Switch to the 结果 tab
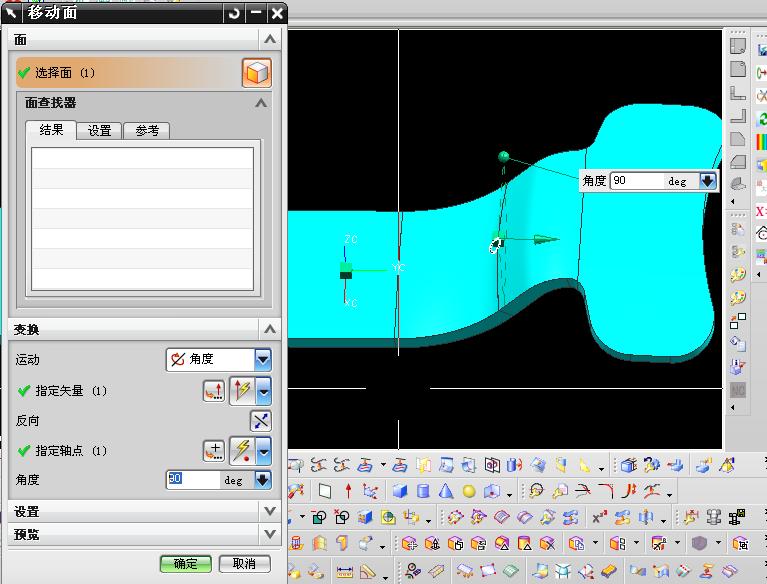Image resolution: width=767 pixels, height=584 pixels. [x=51, y=130]
